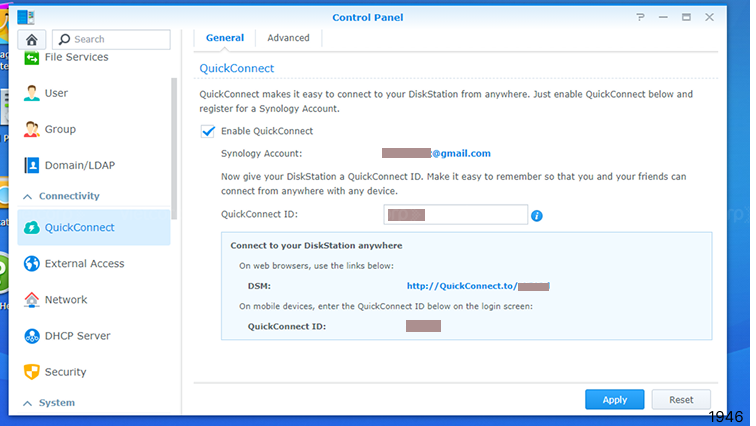Image resolution: width=756 pixels, height=426 pixels.
Task: Click the Apply button
Action: pos(614,400)
